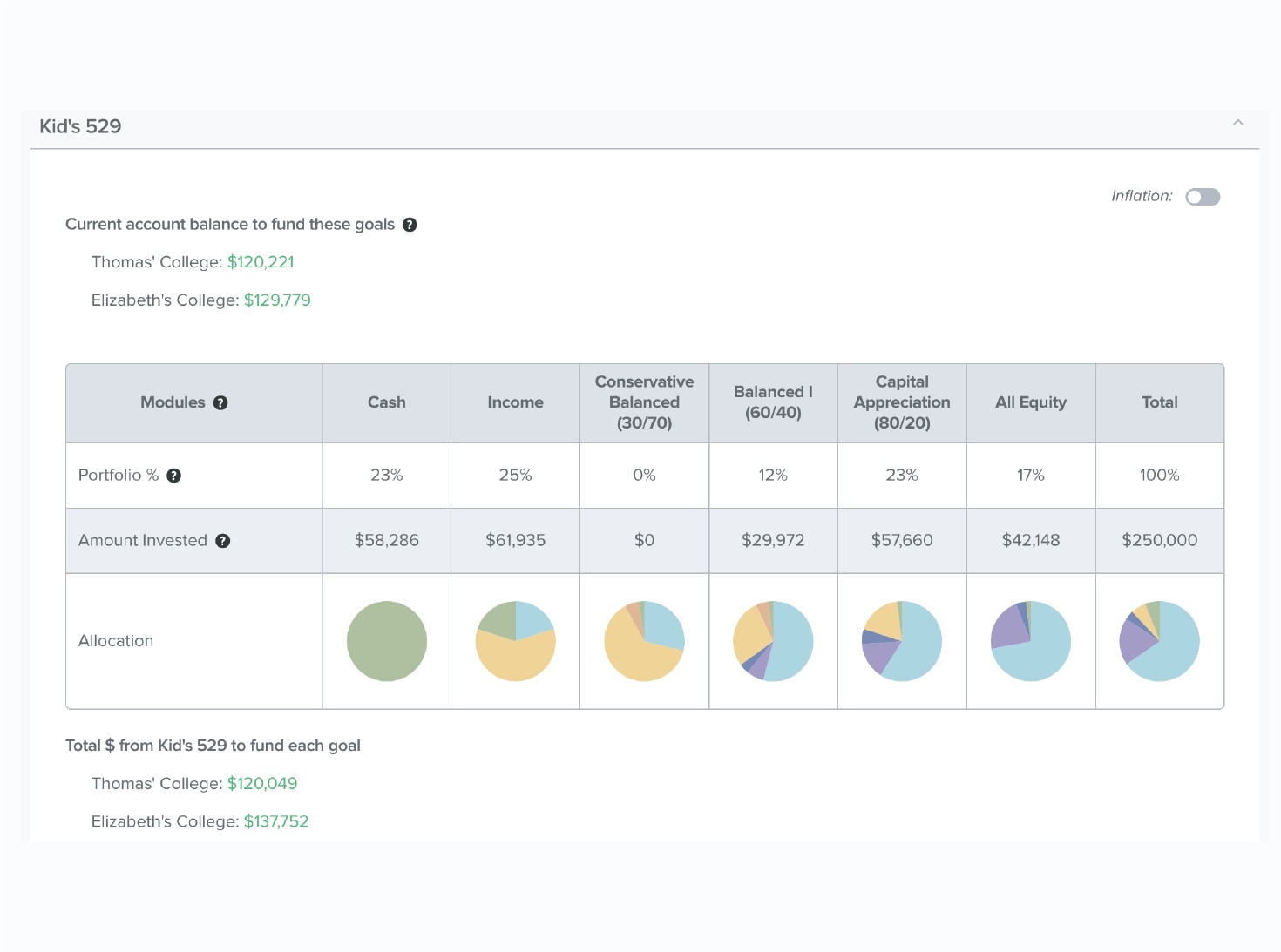
Task: Click the Amount Invested help icon
Action: (x=223, y=541)
